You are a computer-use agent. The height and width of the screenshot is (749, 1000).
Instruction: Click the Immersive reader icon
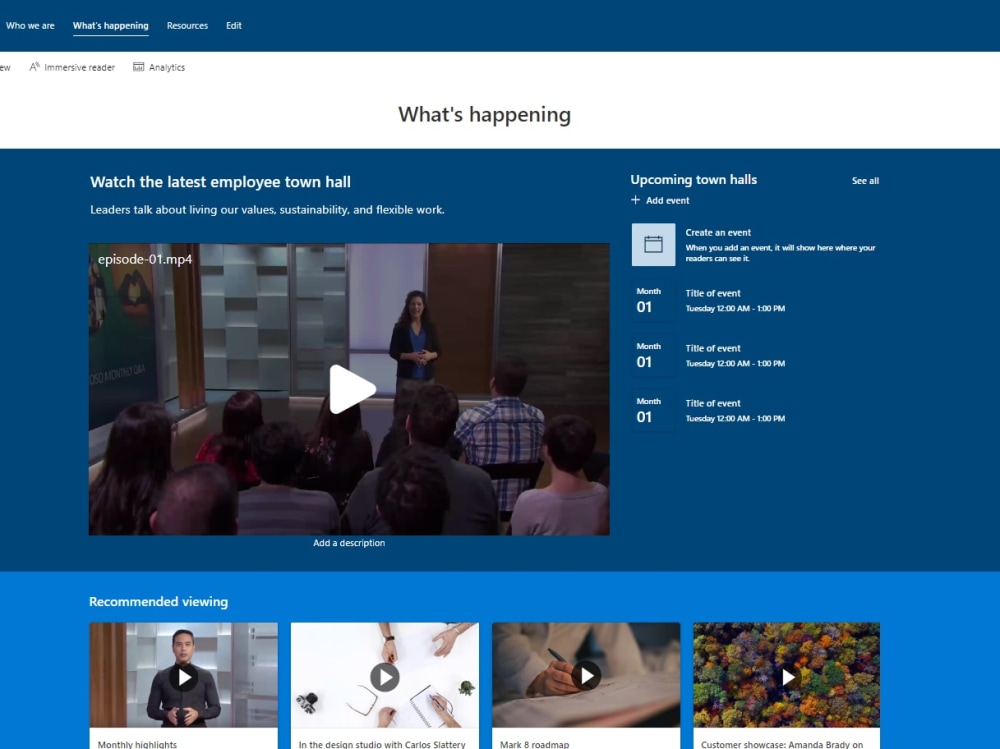(34, 66)
